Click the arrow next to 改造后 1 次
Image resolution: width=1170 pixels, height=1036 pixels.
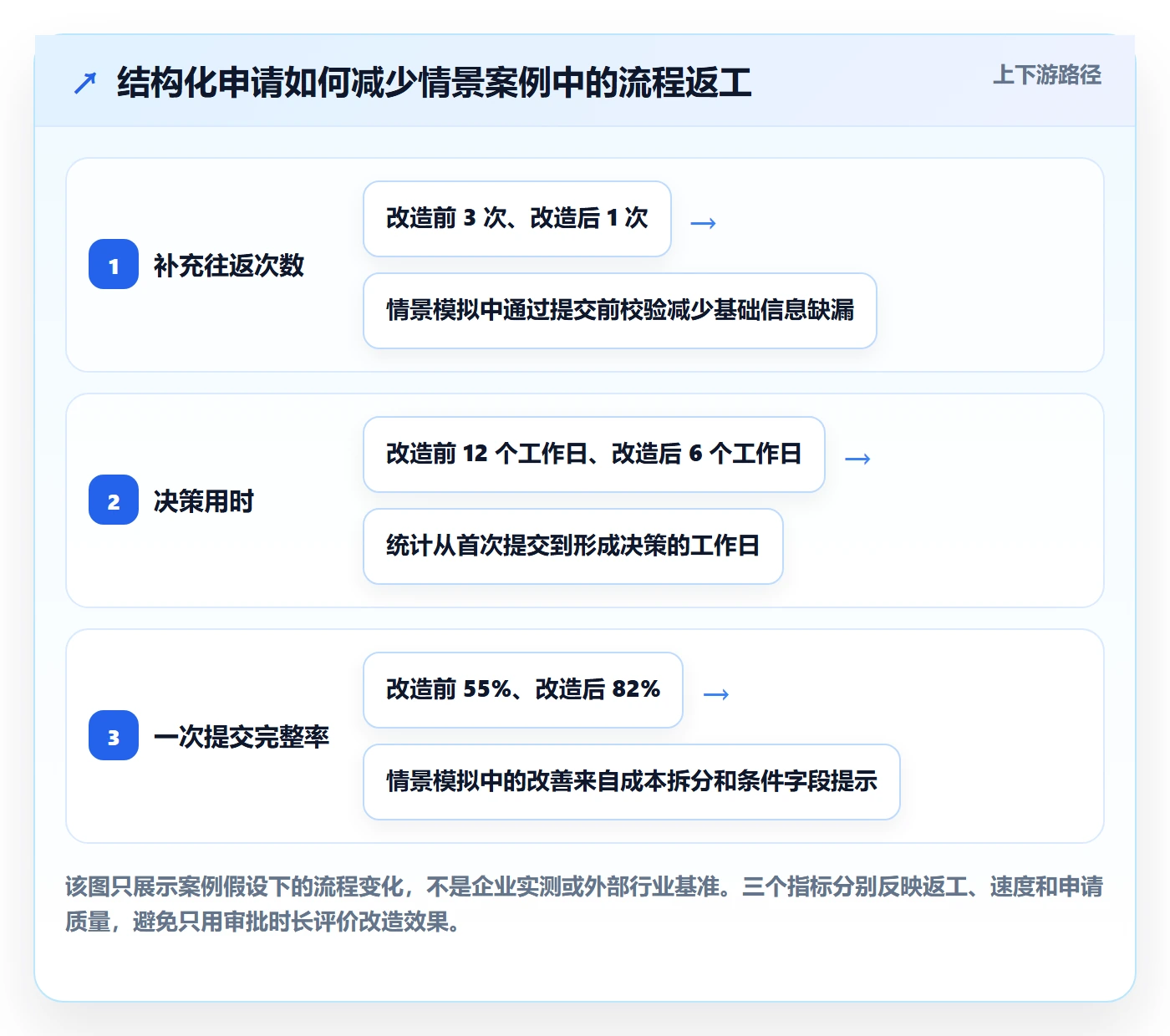[704, 223]
